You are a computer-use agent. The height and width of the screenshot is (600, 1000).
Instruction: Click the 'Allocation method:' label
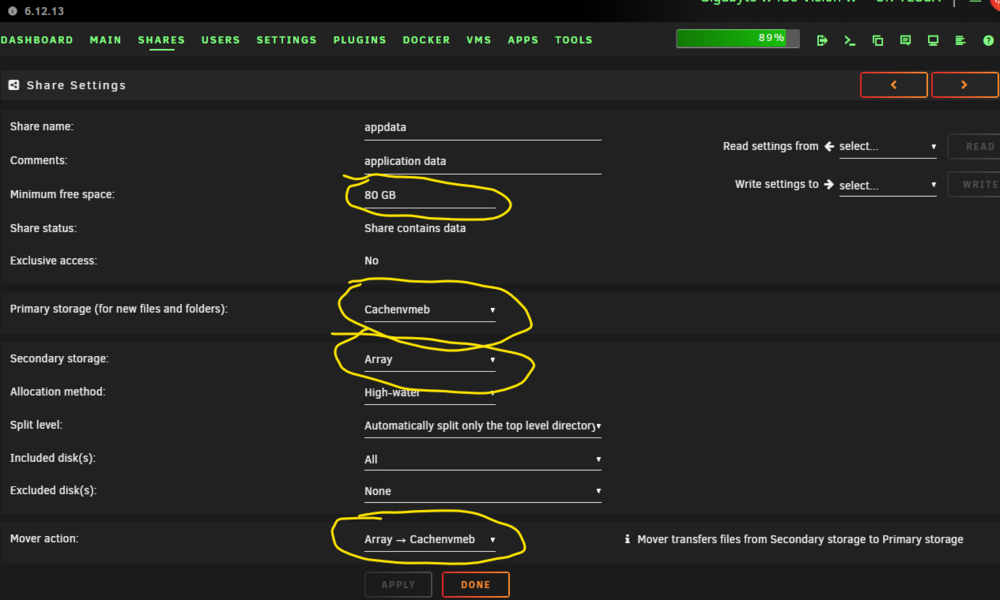point(57,391)
